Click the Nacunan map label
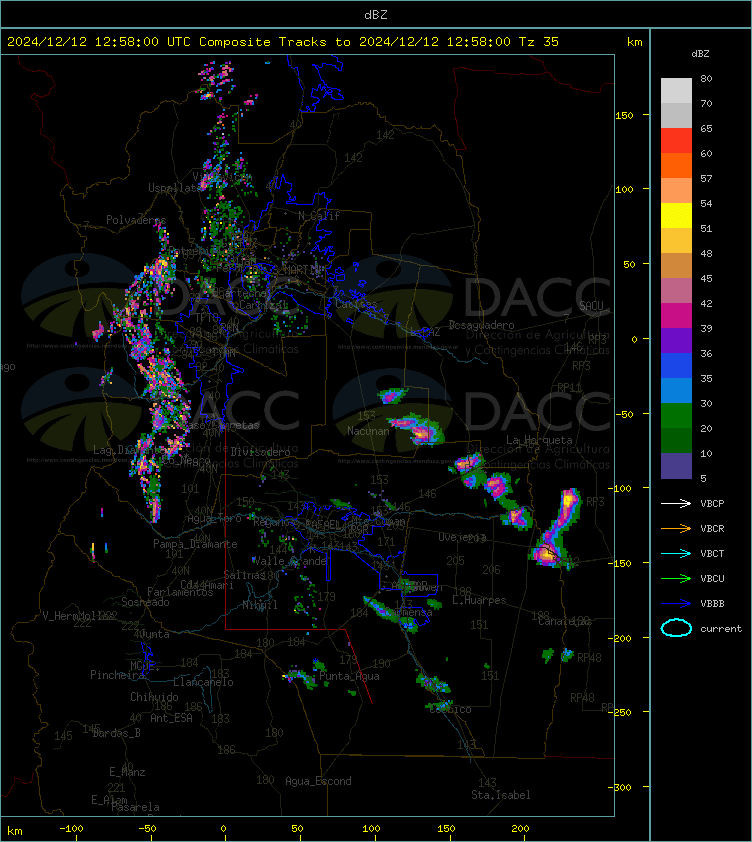 point(368,431)
